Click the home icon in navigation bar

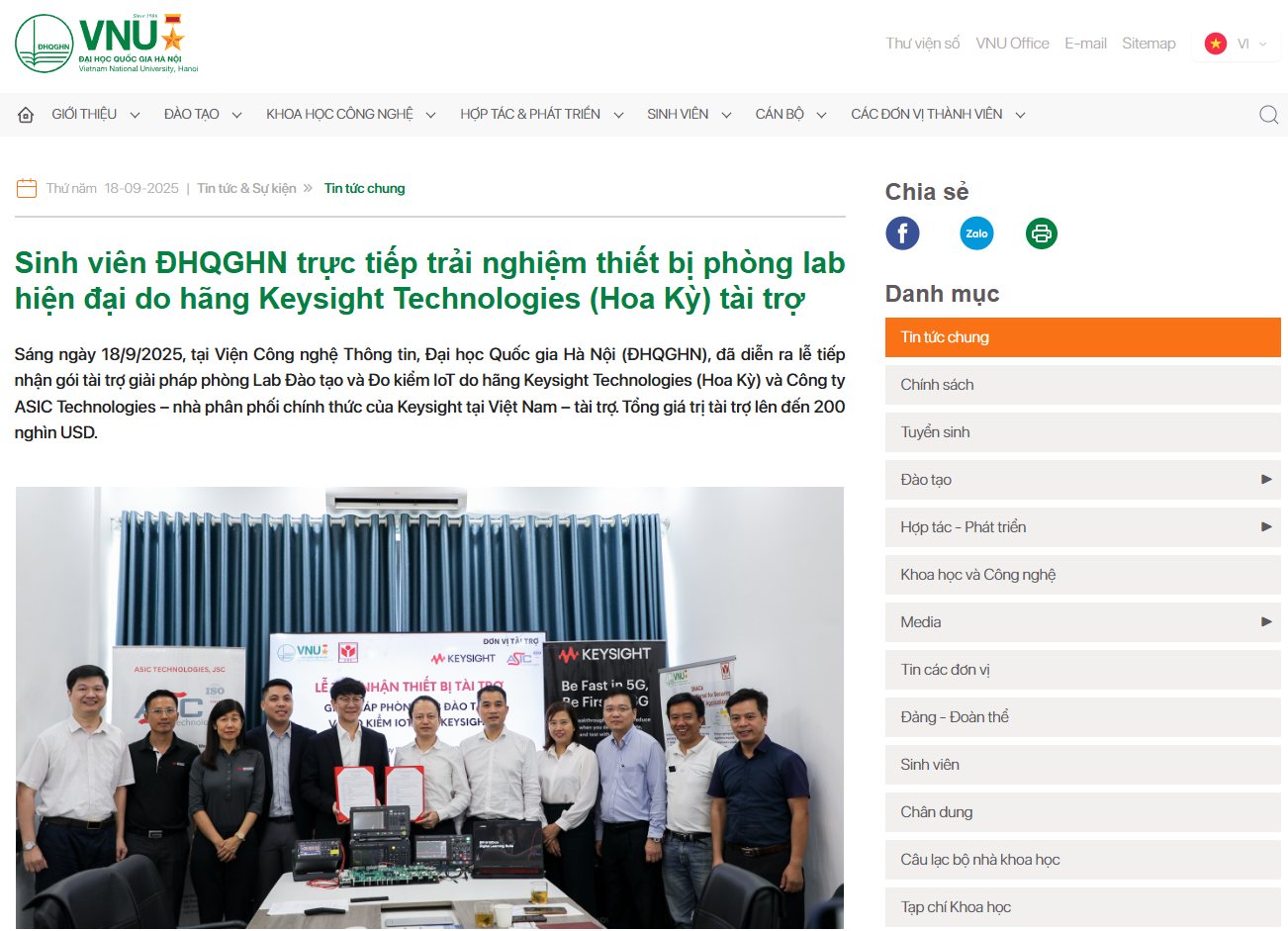tap(27, 115)
